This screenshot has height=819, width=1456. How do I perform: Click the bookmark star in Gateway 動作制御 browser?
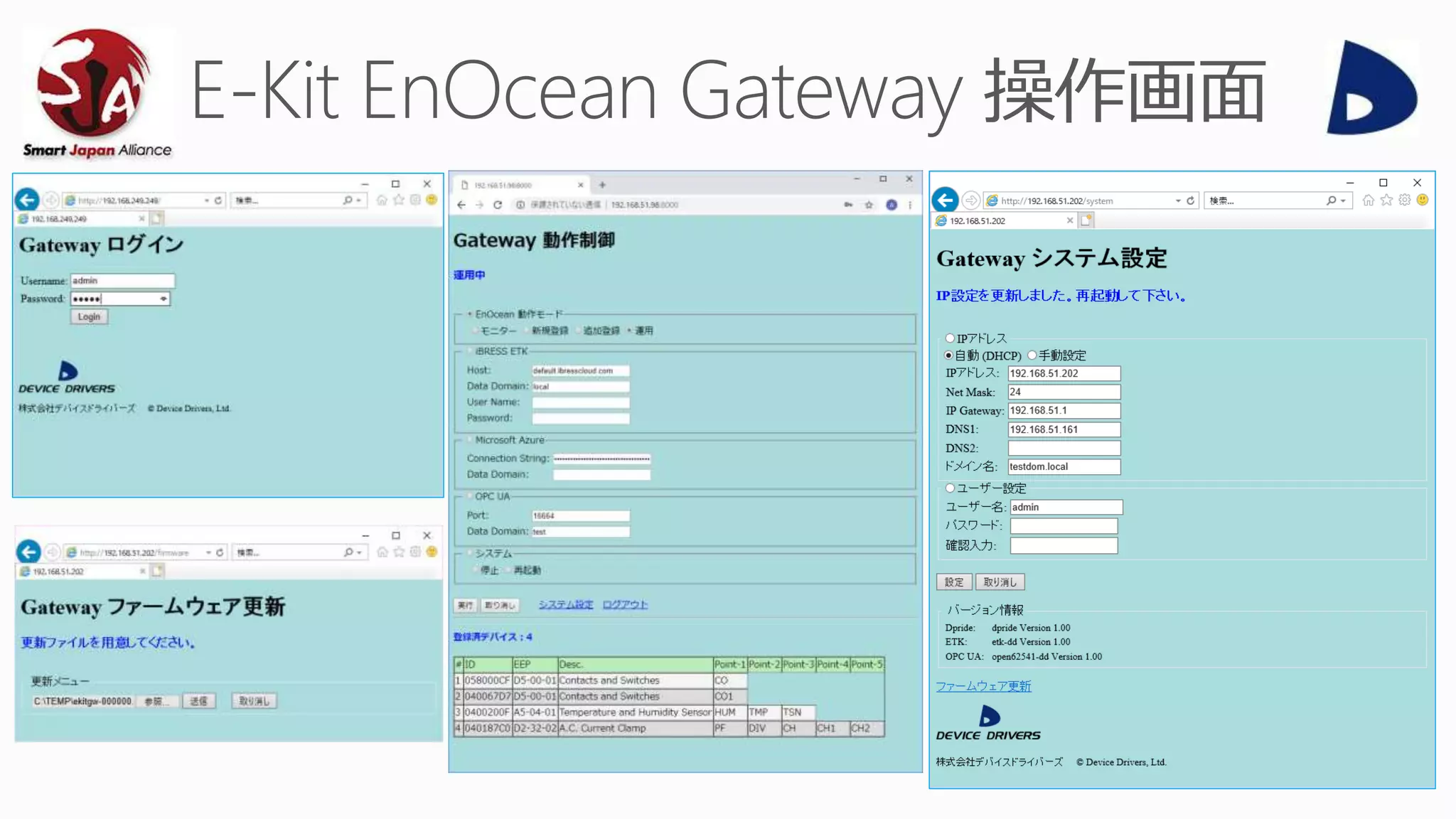point(869,205)
